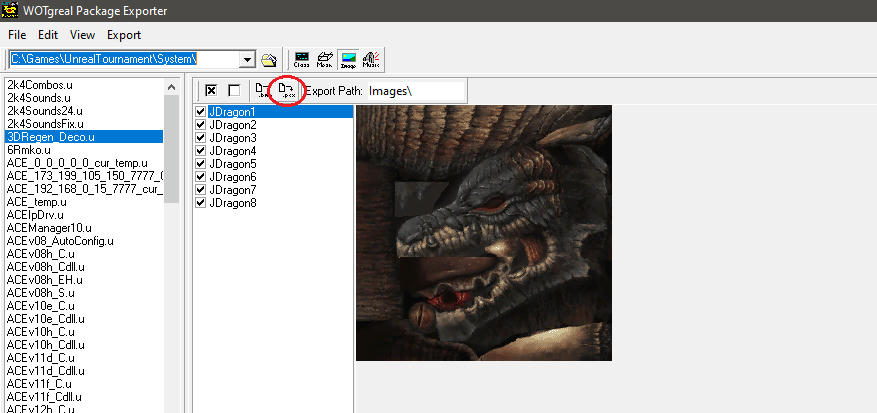Click the WOTgreal app icon in title bar
Image resolution: width=877 pixels, height=413 pixels.
coord(10,10)
